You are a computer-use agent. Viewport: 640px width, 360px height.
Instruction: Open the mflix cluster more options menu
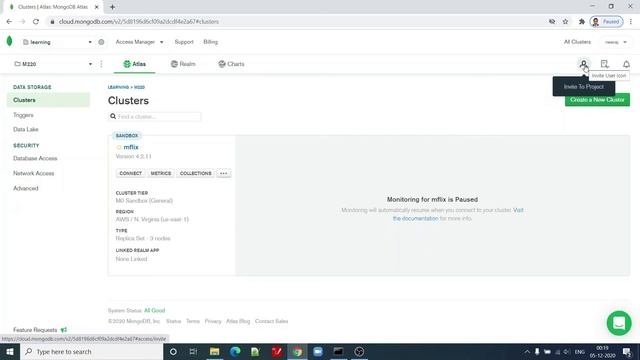(x=224, y=173)
